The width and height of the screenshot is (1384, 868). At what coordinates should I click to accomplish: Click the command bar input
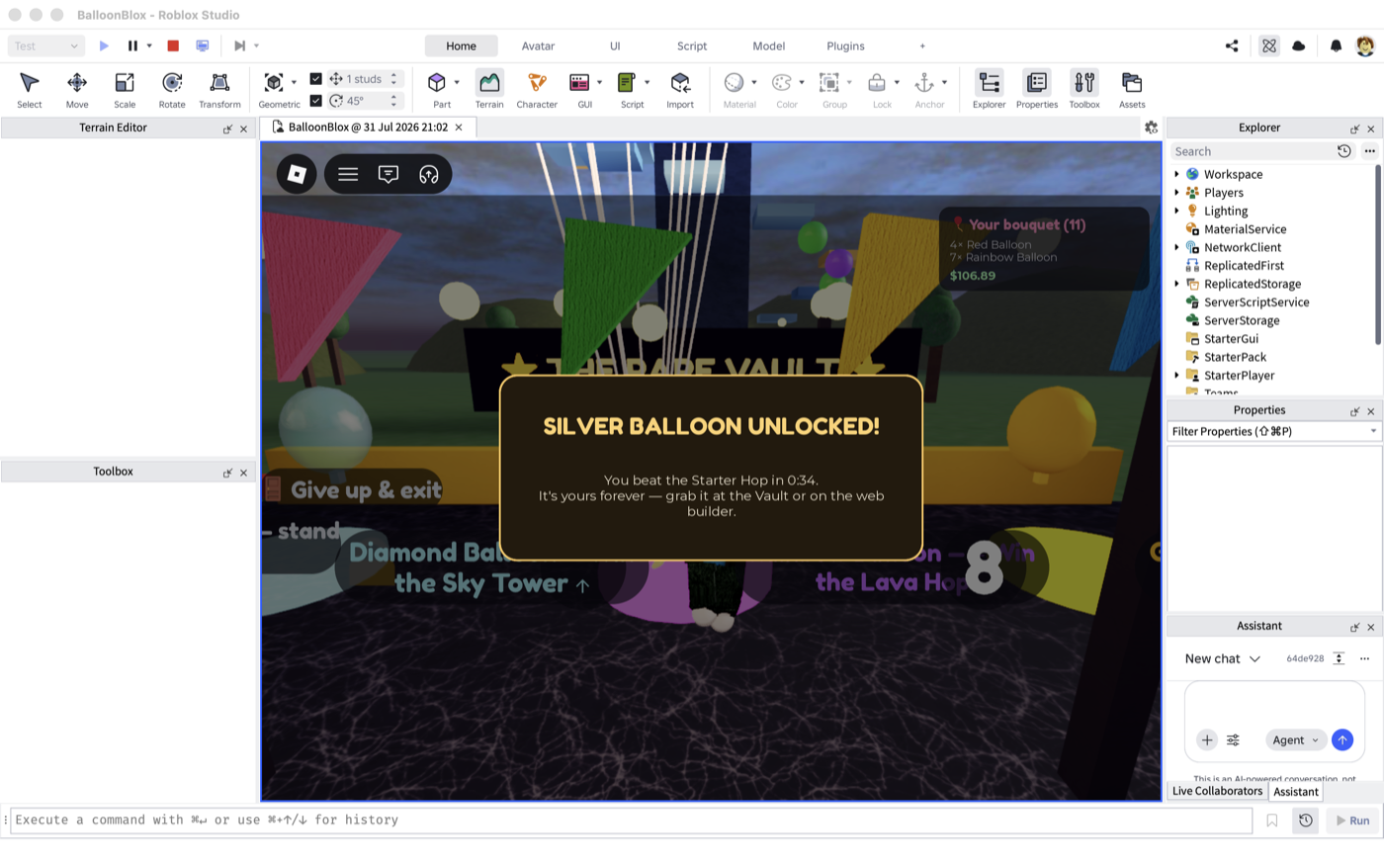(632, 821)
